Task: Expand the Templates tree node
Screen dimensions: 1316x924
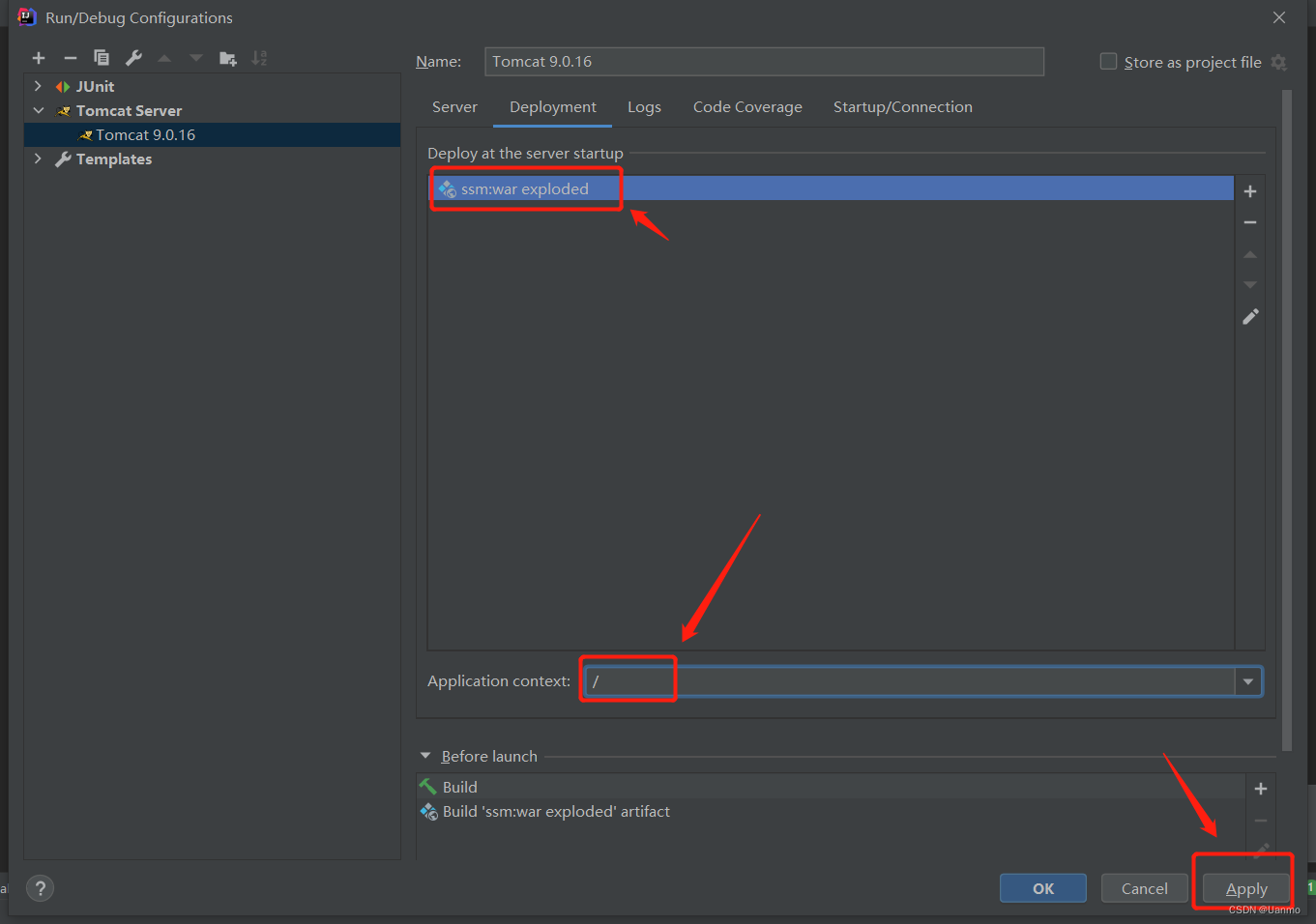Action: coord(38,159)
